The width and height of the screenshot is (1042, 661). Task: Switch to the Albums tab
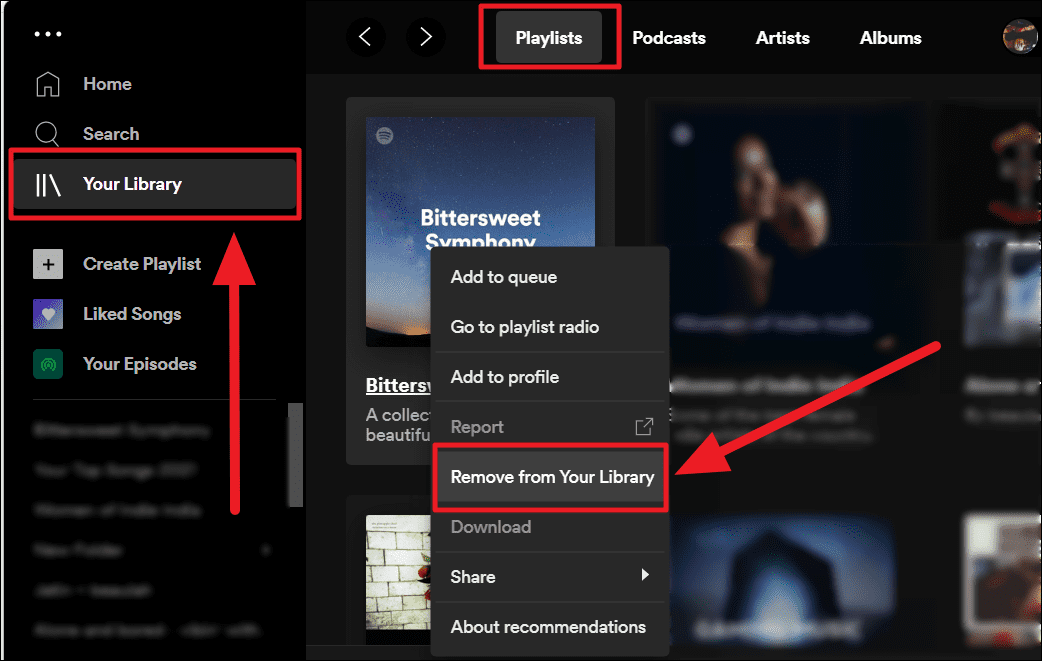tap(890, 38)
